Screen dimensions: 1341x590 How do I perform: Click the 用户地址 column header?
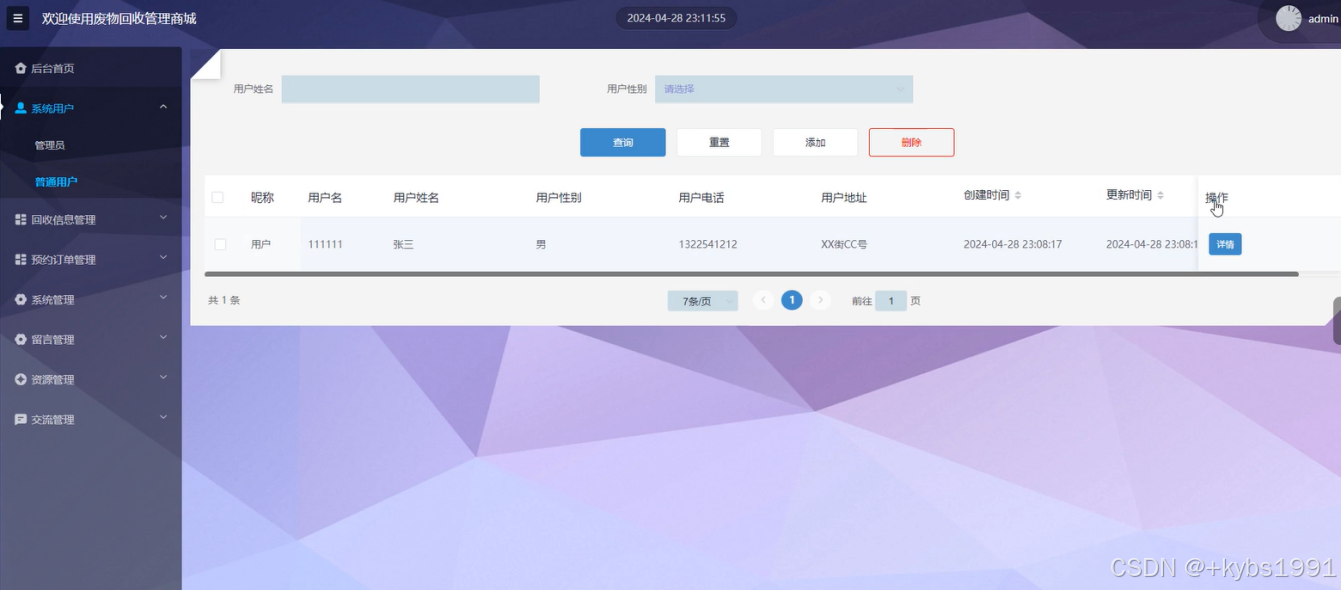[x=844, y=198]
